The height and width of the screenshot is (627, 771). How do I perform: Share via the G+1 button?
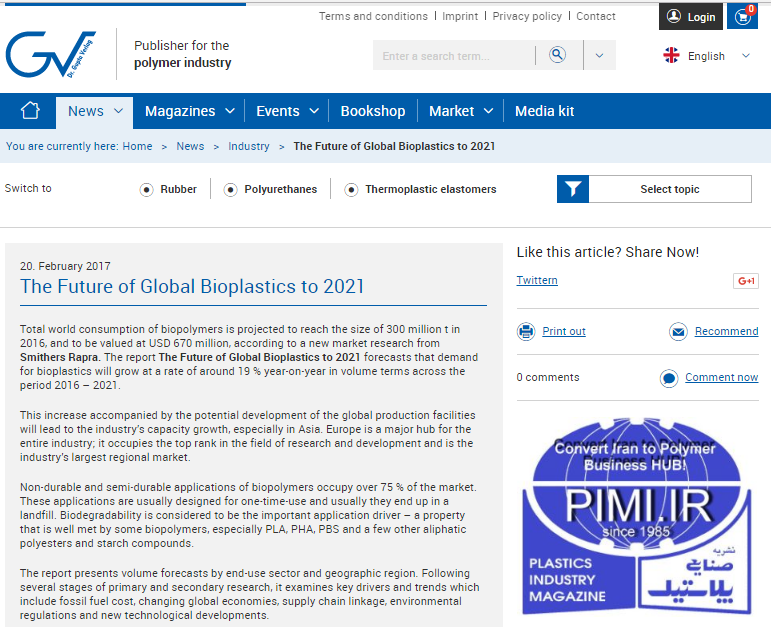(x=745, y=281)
